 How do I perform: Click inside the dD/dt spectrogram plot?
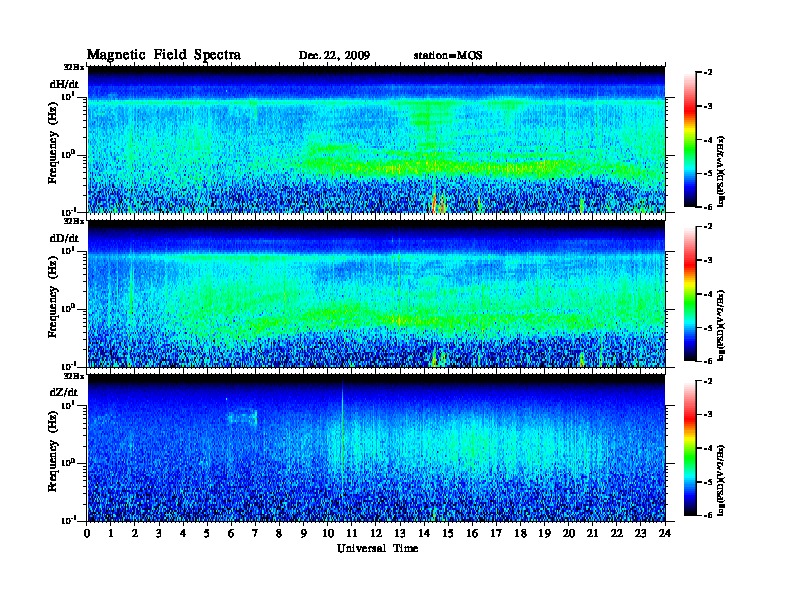376,294
